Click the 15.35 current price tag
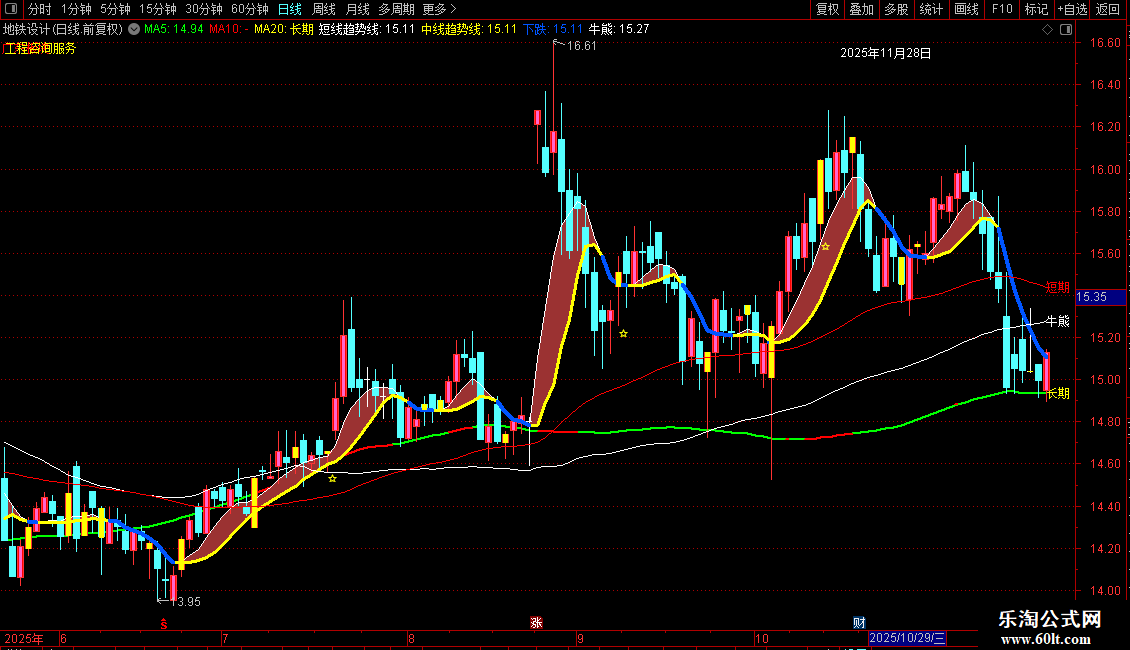Image resolution: width=1130 pixels, height=650 pixels. (x=1100, y=297)
